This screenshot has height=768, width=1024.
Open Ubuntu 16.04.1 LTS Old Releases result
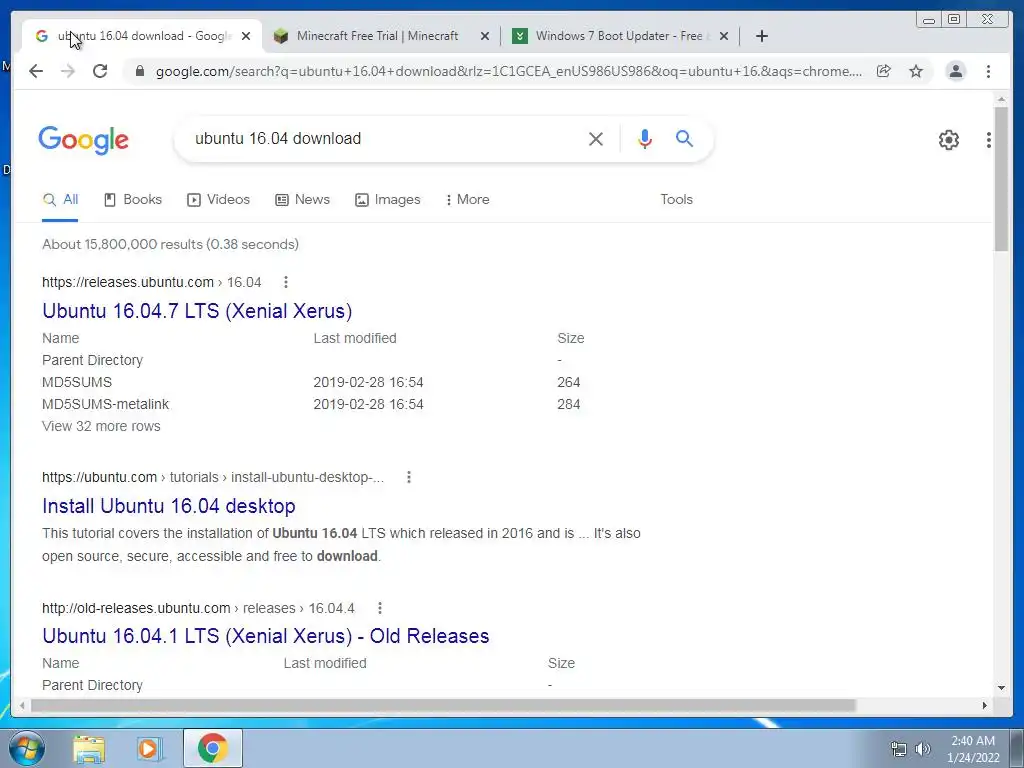pos(266,636)
